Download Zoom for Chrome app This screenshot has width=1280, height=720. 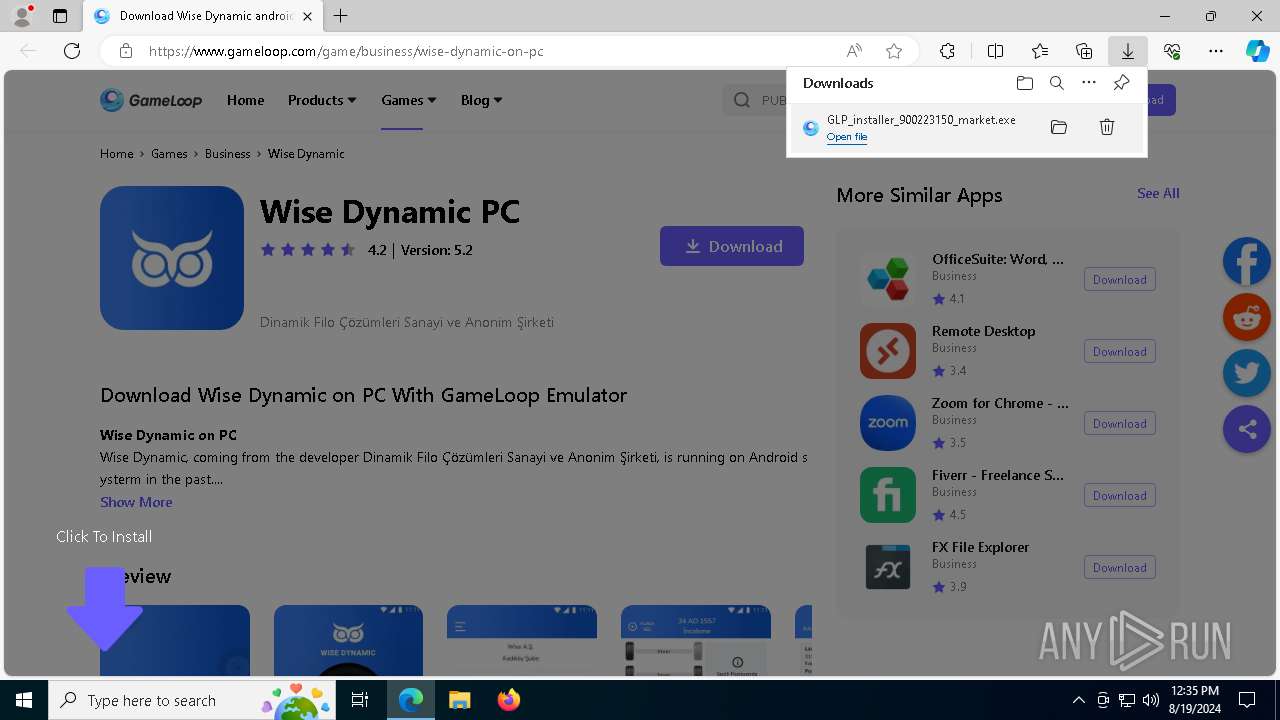tap(1120, 424)
